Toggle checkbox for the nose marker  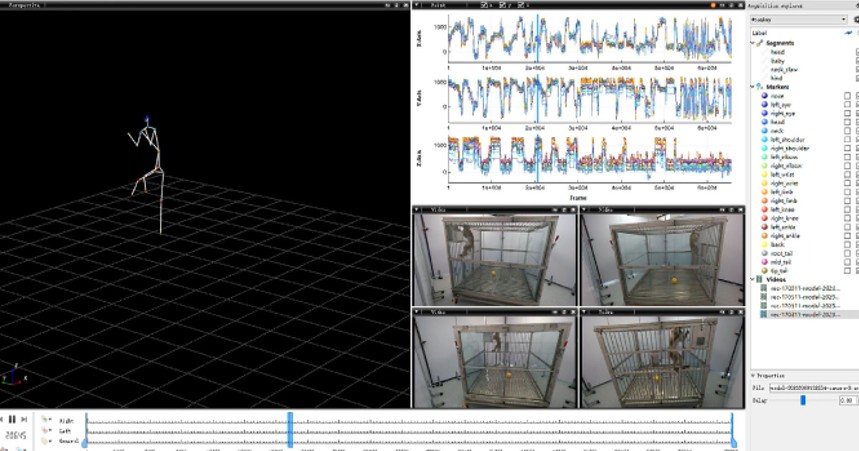point(848,95)
